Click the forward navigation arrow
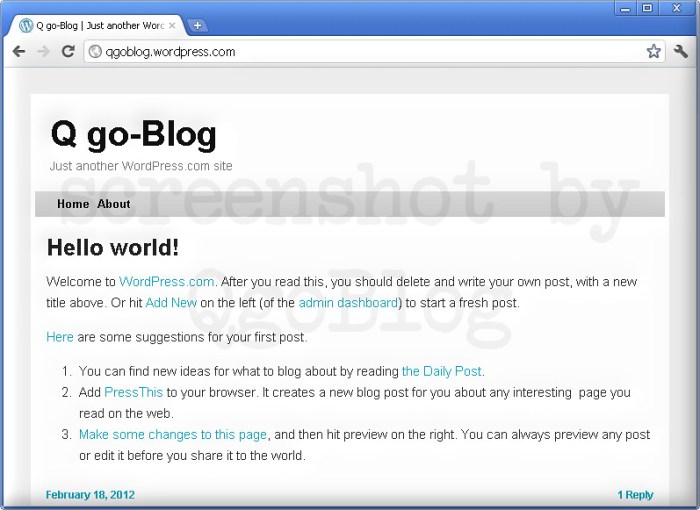This screenshot has height=510, width=700. click(43, 52)
